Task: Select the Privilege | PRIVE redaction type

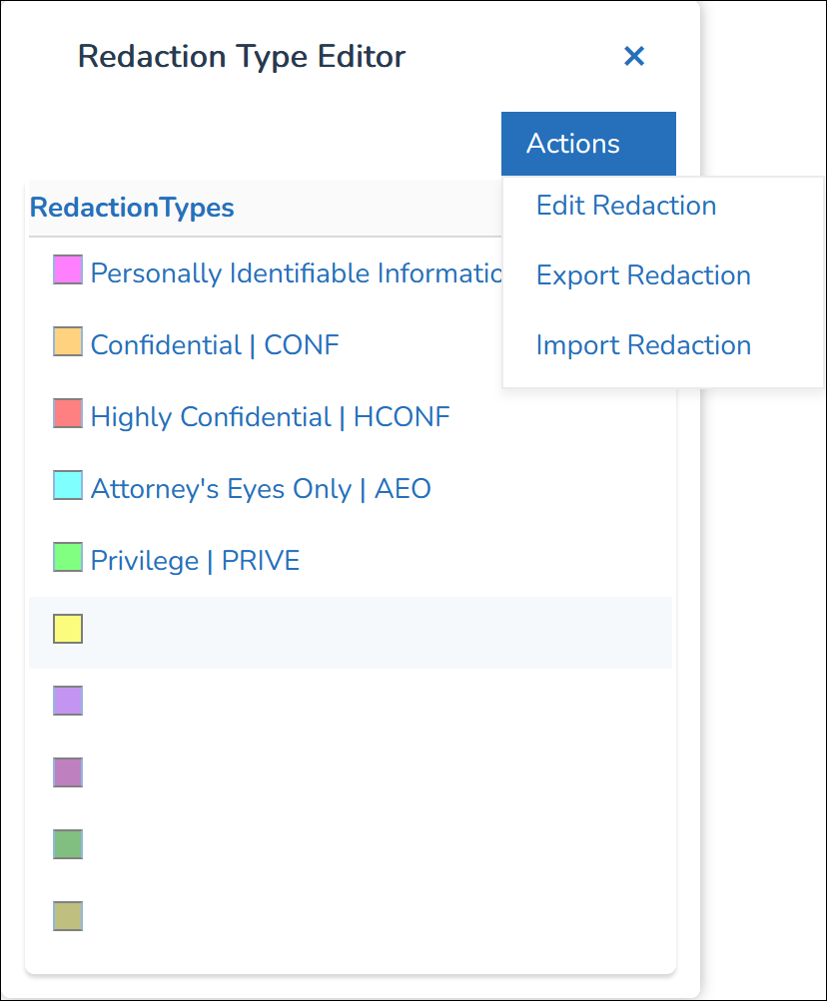Action: 195,561
